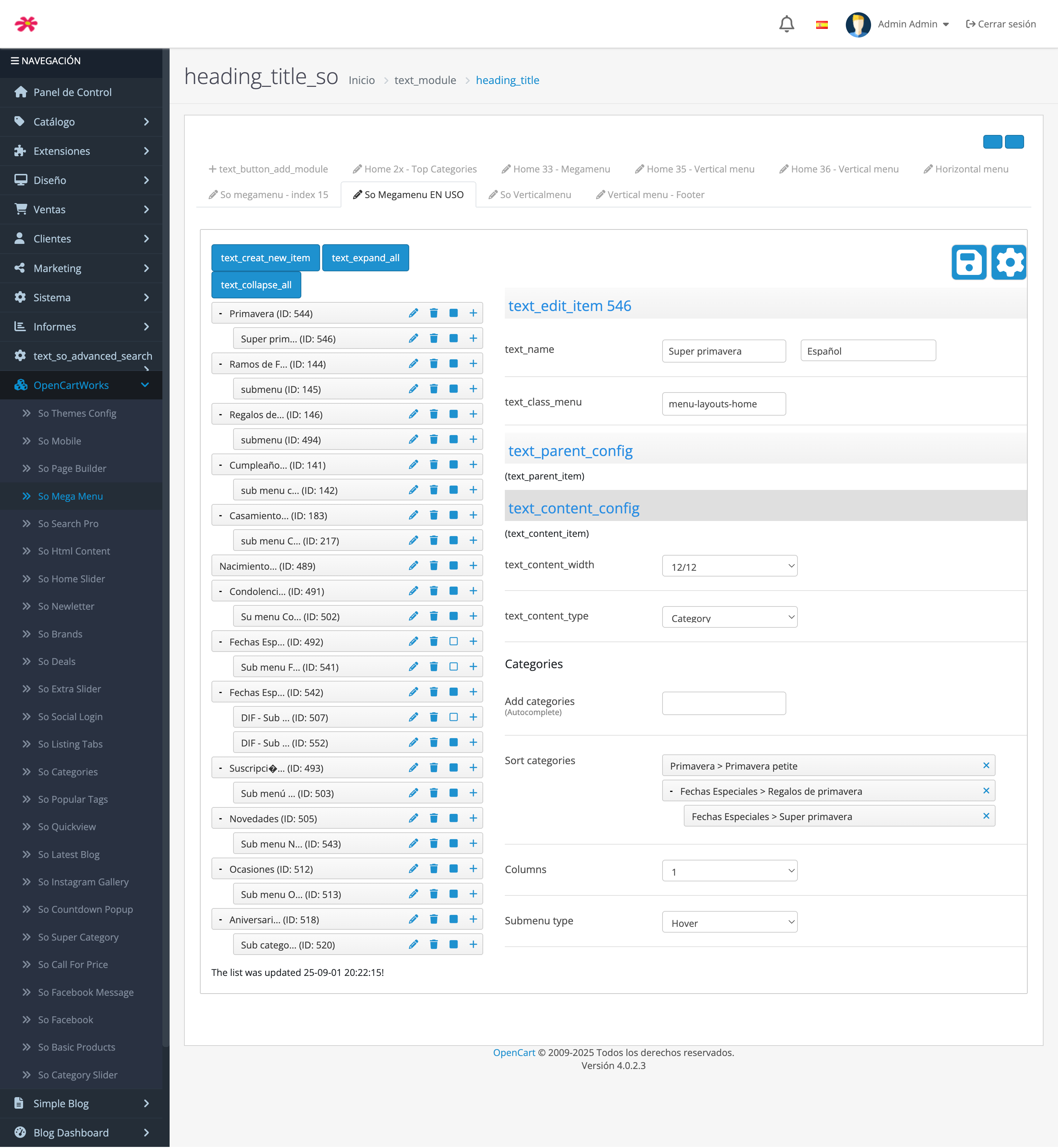Open the text_content_width dropdown

(729, 566)
